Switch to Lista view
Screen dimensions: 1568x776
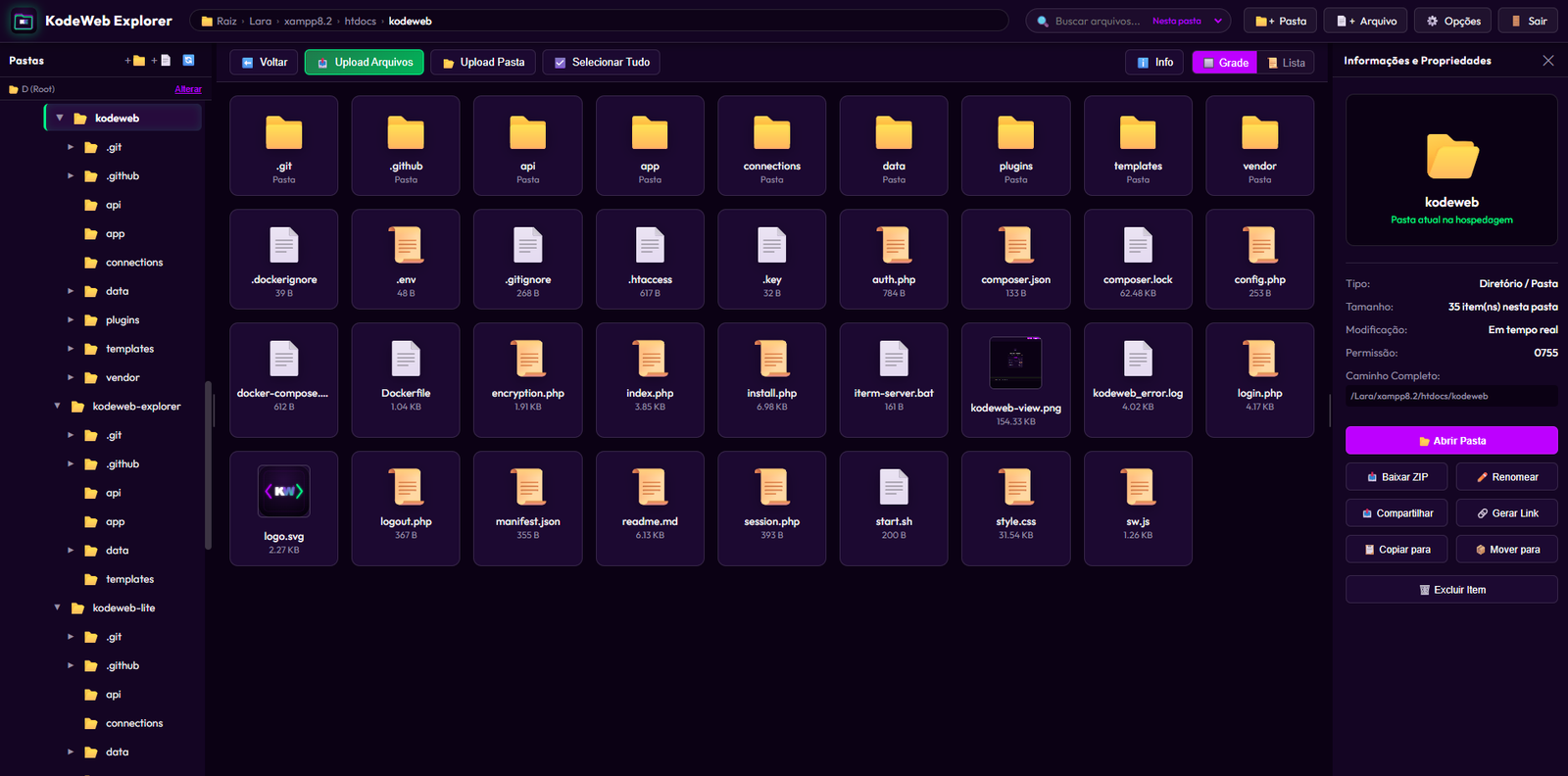1285,62
